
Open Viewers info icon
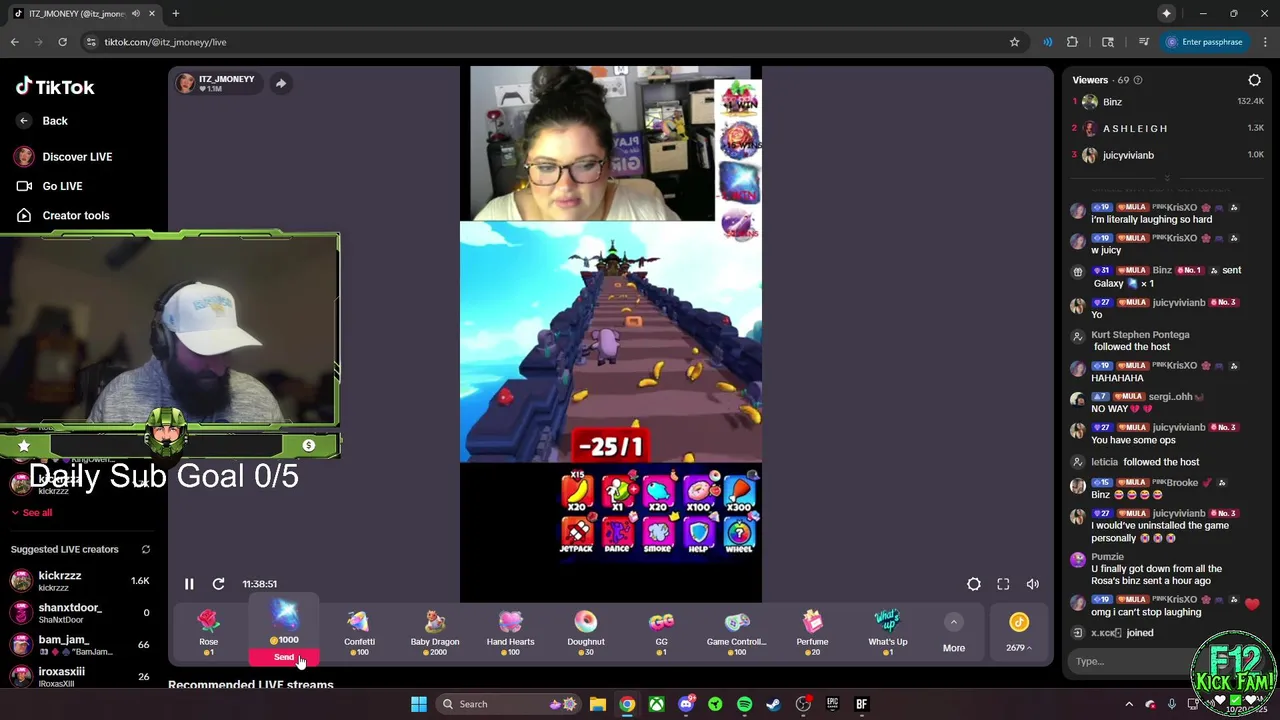pos(1137,80)
